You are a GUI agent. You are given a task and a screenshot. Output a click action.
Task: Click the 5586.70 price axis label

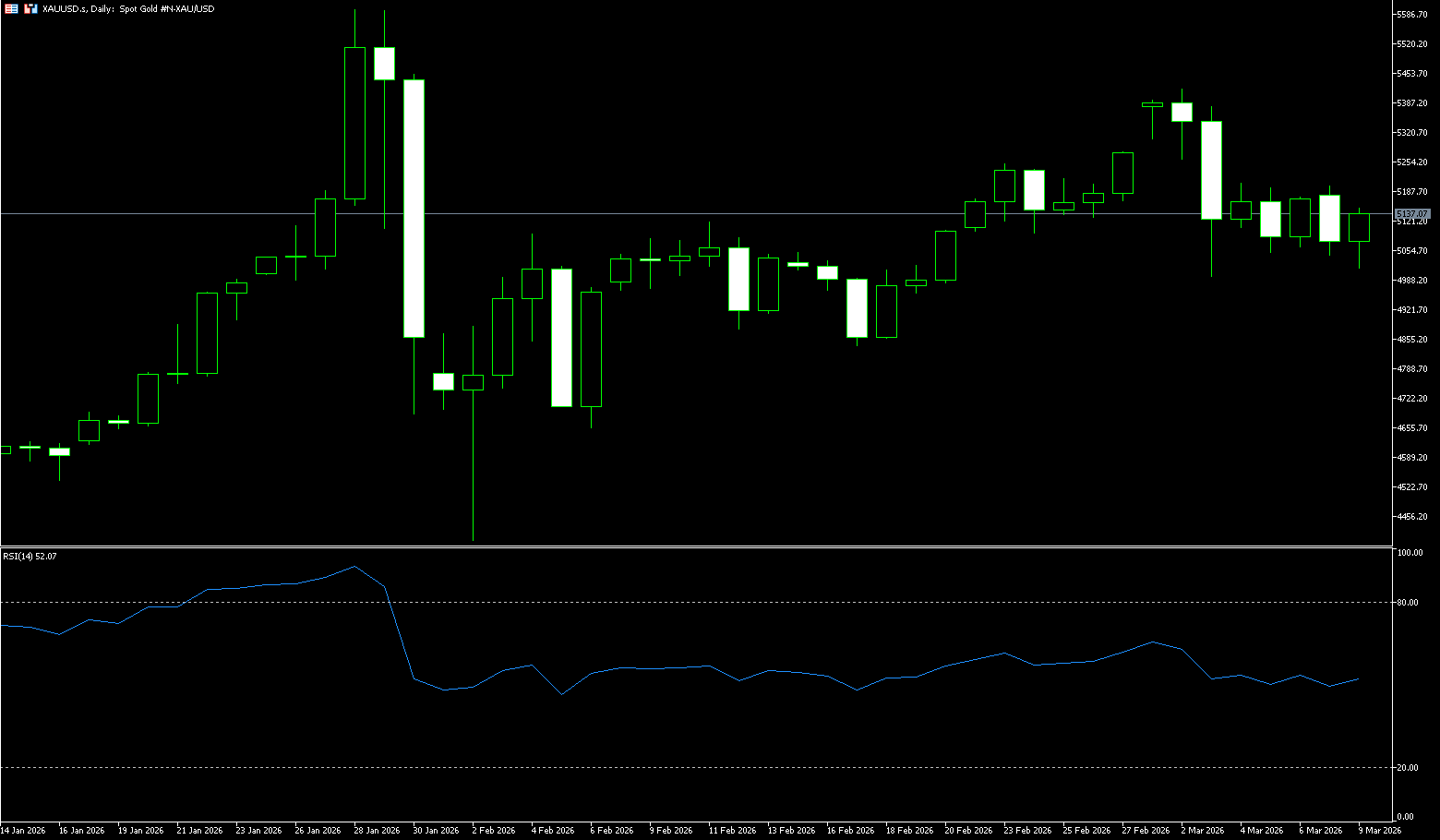tap(1412, 15)
